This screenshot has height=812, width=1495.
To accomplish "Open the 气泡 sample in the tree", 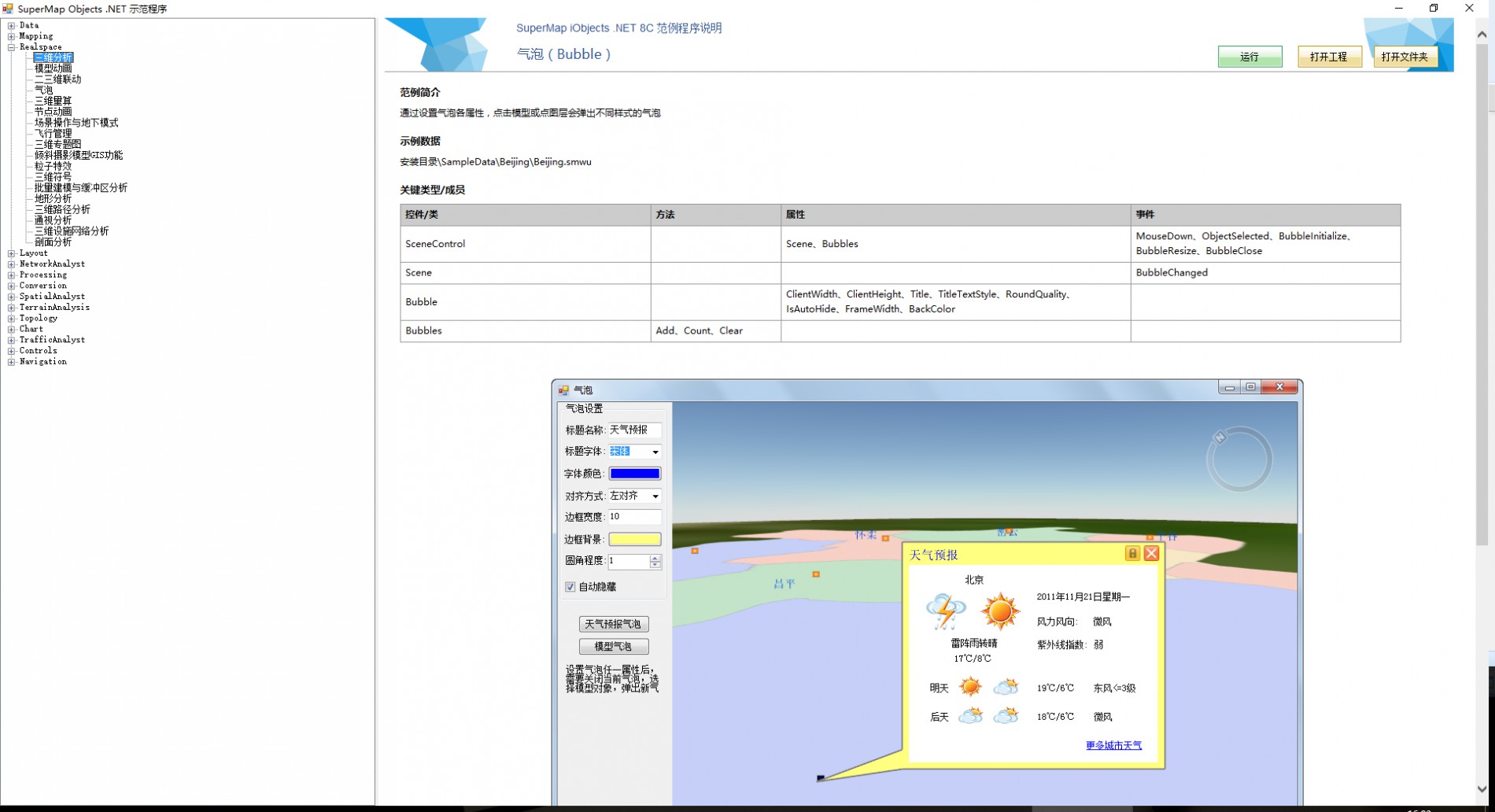I will coord(44,90).
